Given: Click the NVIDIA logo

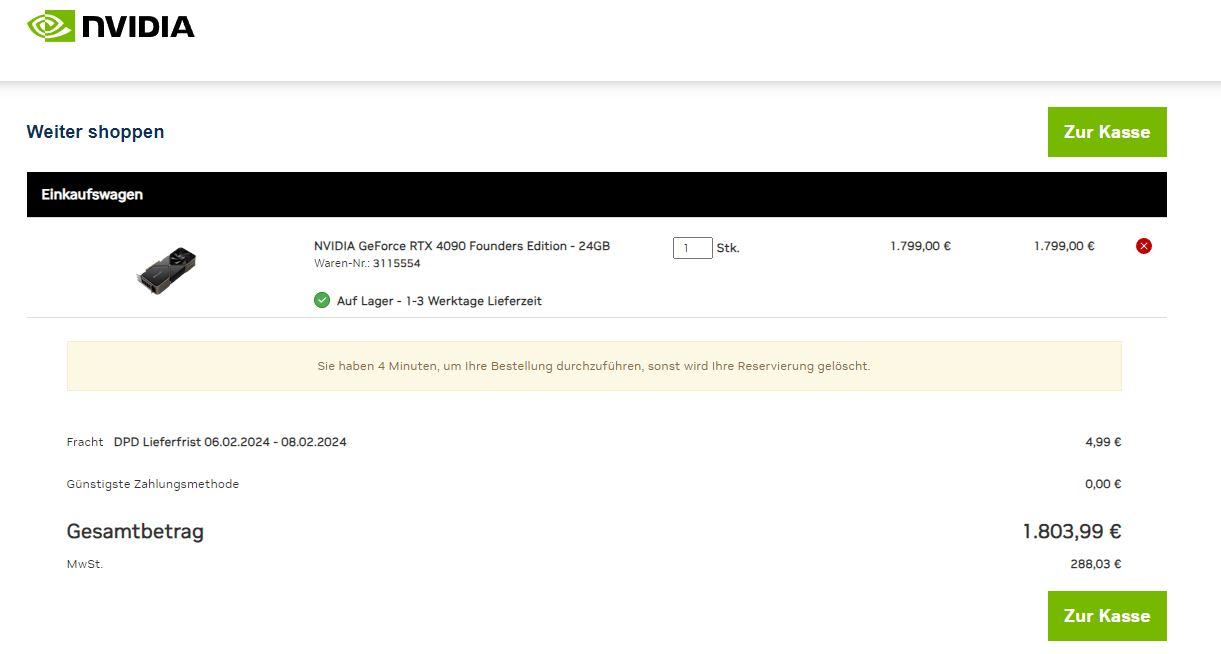Looking at the screenshot, I should click(x=111, y=26).
